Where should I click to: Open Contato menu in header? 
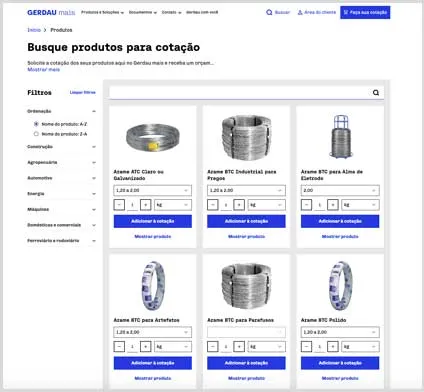pyautogui.click(x=171, y=12)
